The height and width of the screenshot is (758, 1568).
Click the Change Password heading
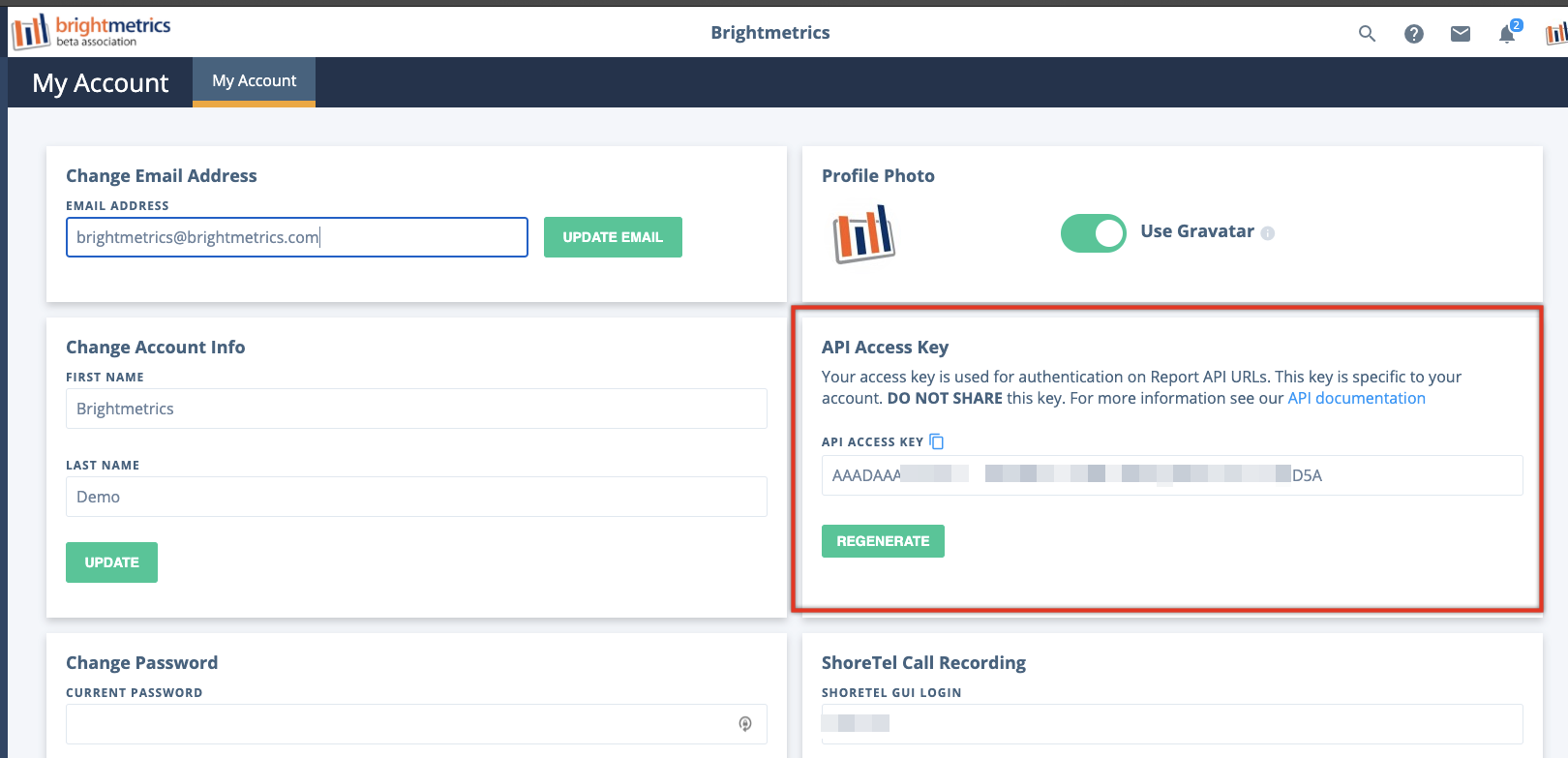point(142,663)
